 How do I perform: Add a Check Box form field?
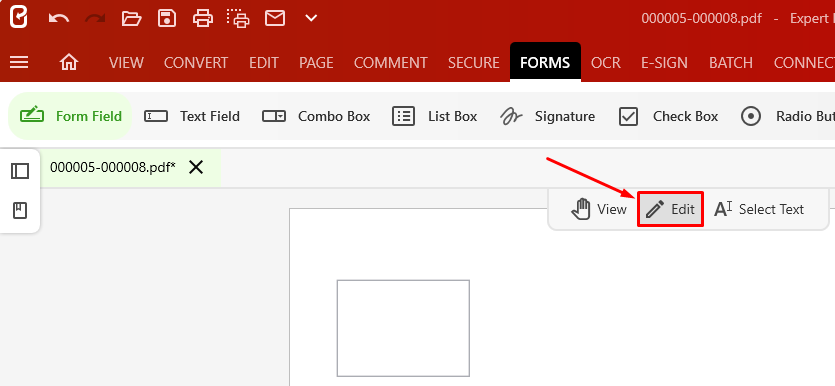pos(668,116)
